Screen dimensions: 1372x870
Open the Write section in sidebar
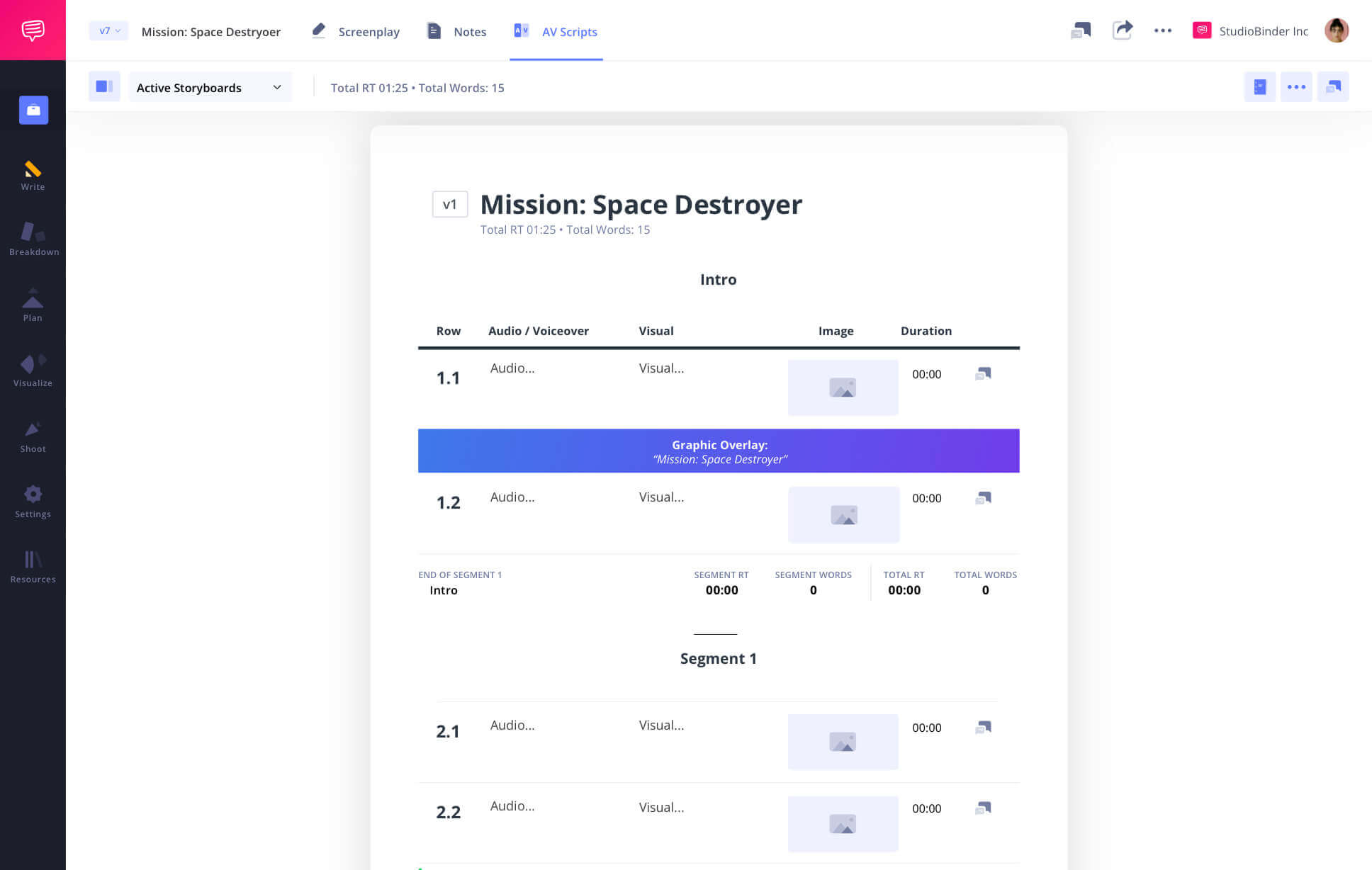(x=33, y=176)
